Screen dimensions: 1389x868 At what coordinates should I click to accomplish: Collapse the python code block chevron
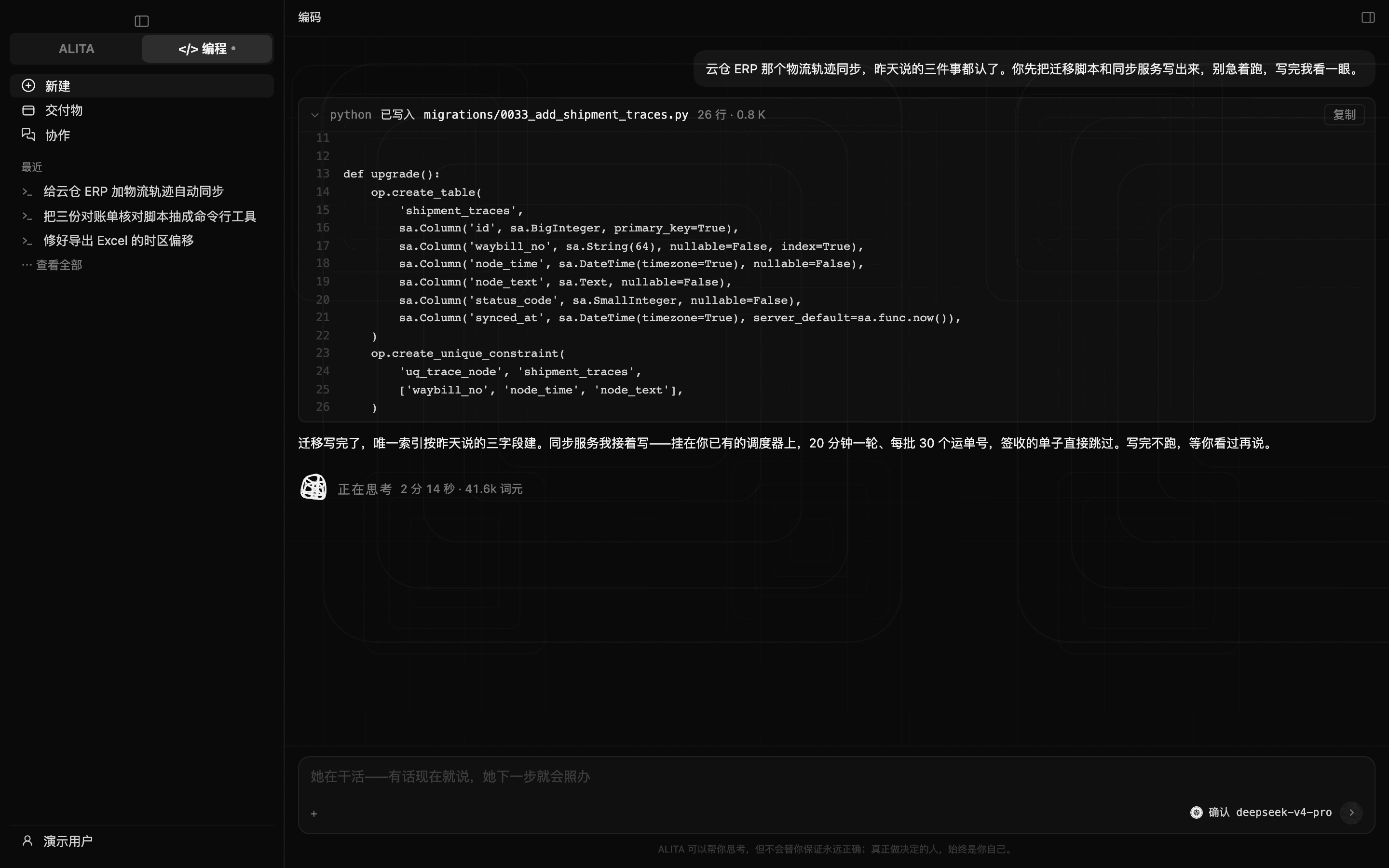[x=314, y=115]
